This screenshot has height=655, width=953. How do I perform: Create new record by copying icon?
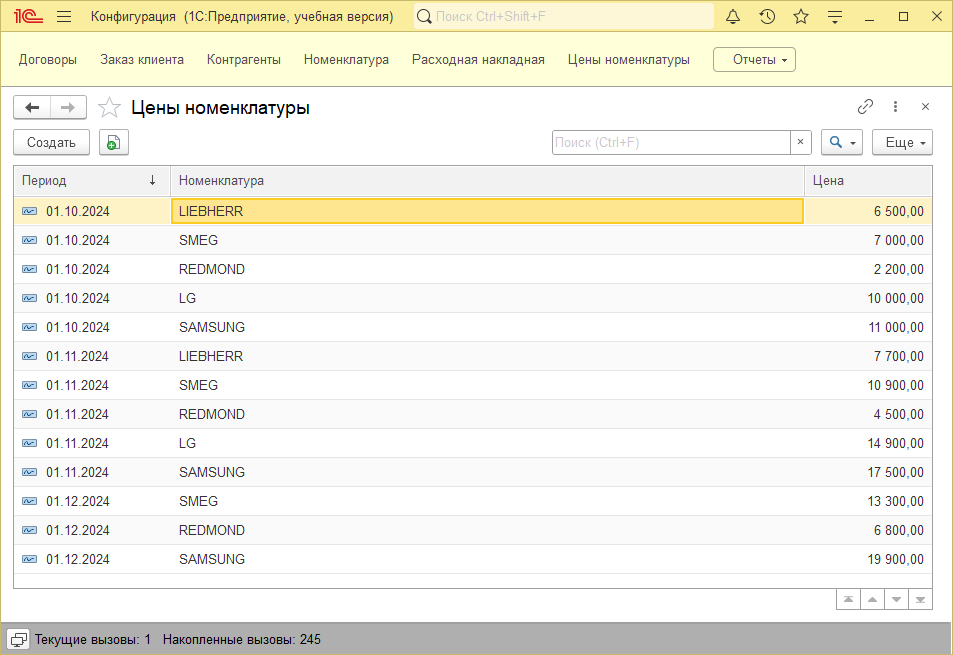pos(114,142)
